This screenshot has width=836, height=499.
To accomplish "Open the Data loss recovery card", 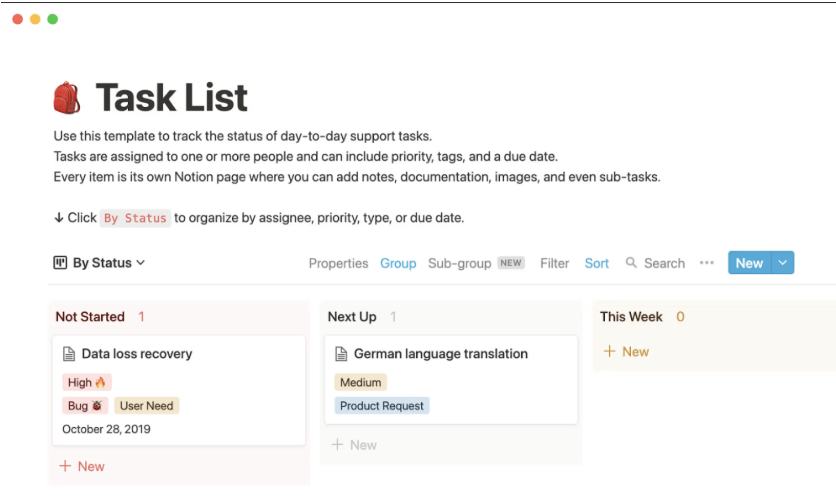I will point(179,390).
